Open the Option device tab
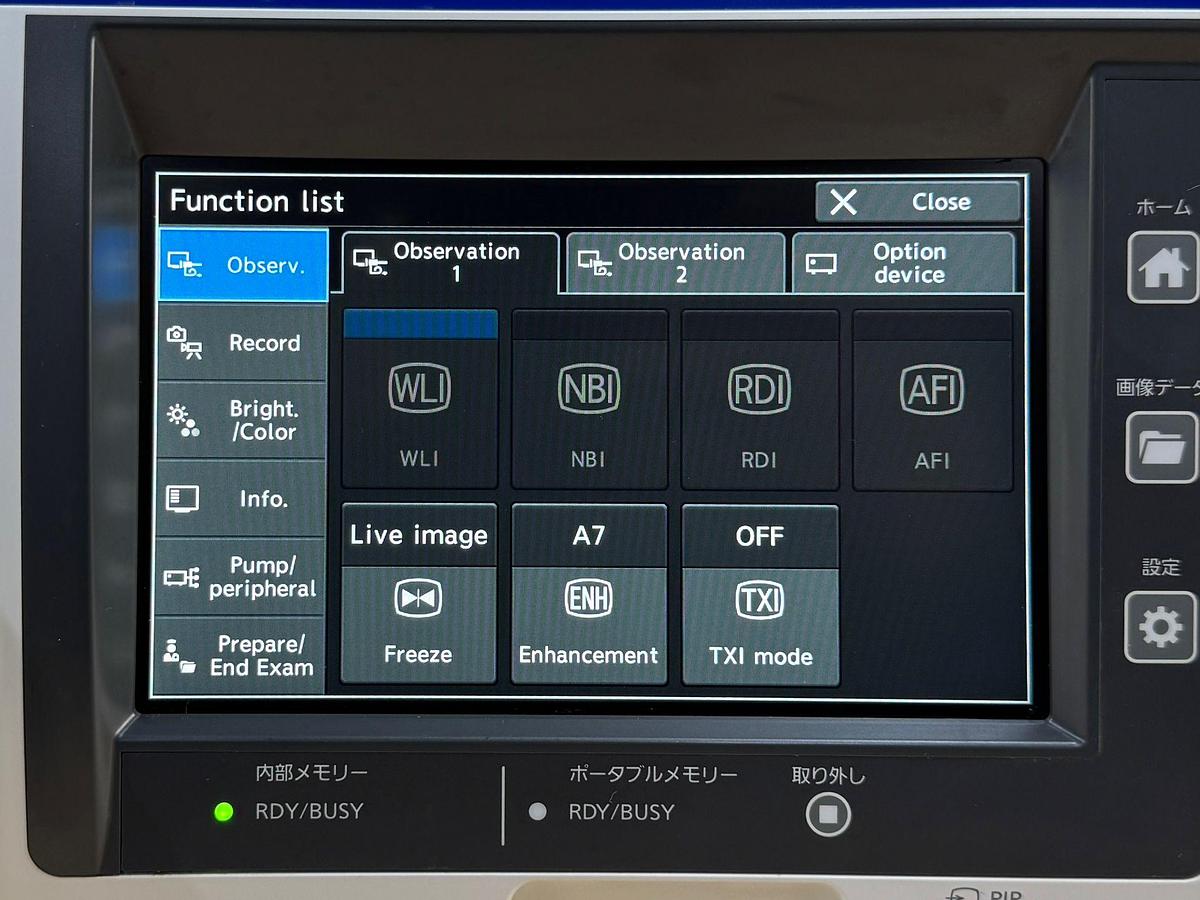Viewport: 1200px width, 900px height. [x=903, y=264]
